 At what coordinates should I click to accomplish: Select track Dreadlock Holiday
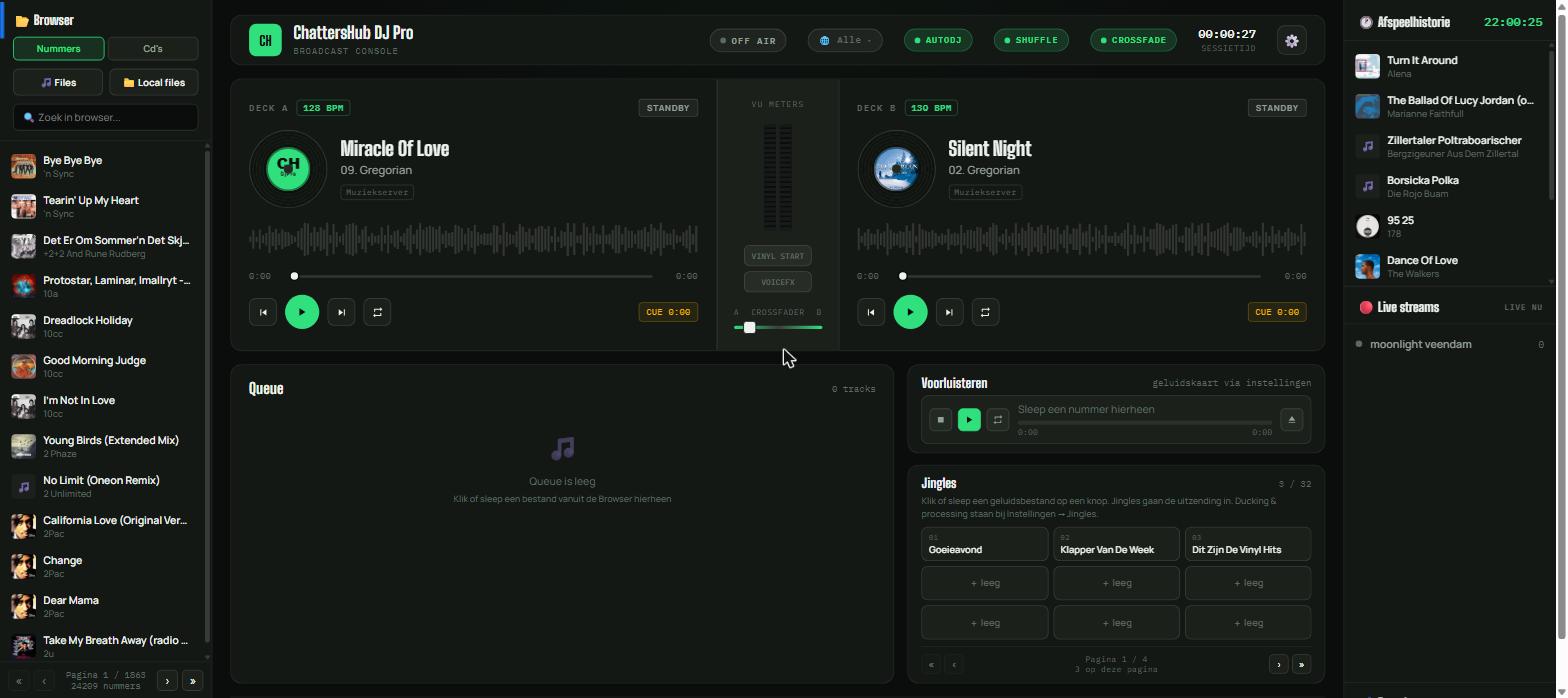tap(105, 326)
